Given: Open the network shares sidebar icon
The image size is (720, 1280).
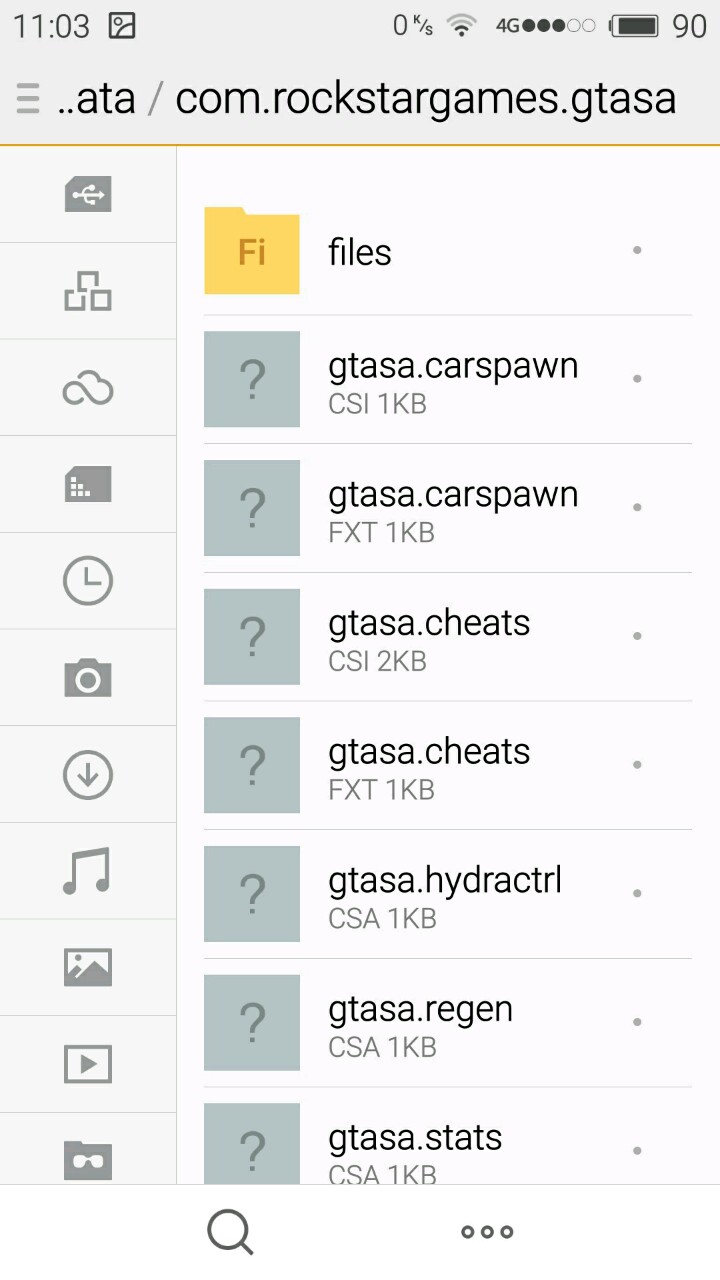Looking at the screenshot, I should (x=88, y=291).
